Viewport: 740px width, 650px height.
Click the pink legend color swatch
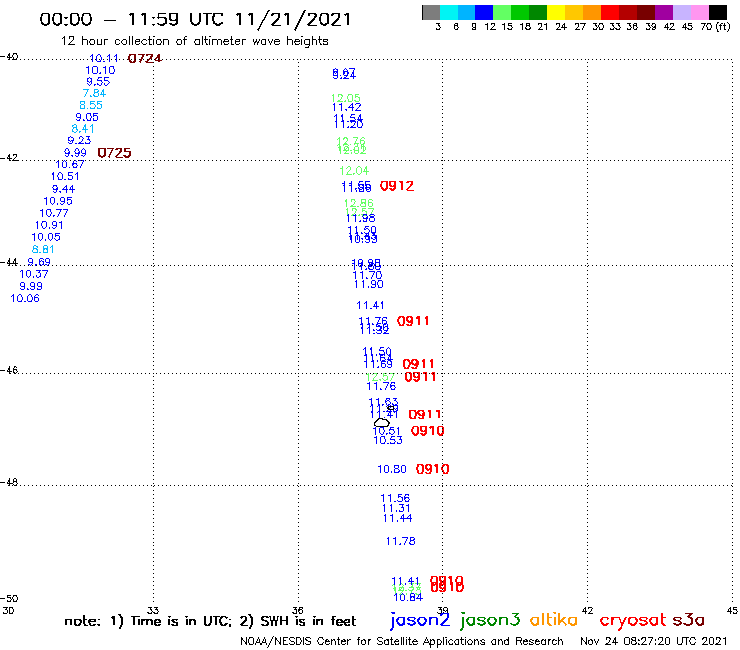pyautogui.click(x=699, y=12)
